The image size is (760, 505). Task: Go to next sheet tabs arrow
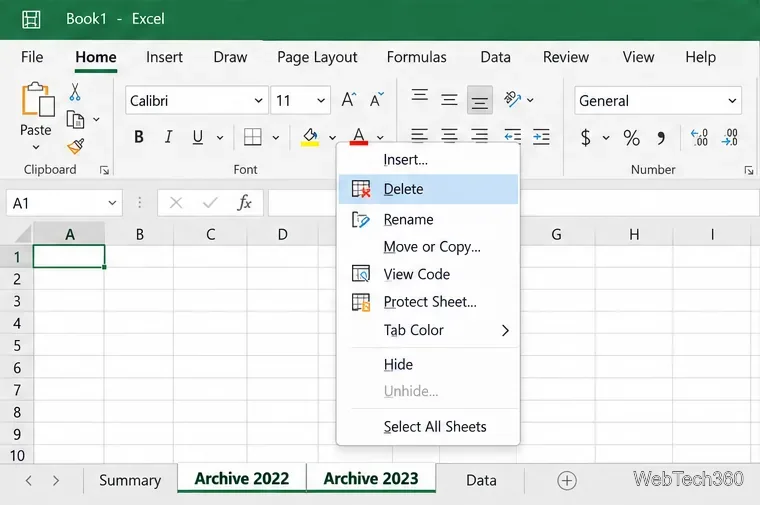tap(56, 480)
